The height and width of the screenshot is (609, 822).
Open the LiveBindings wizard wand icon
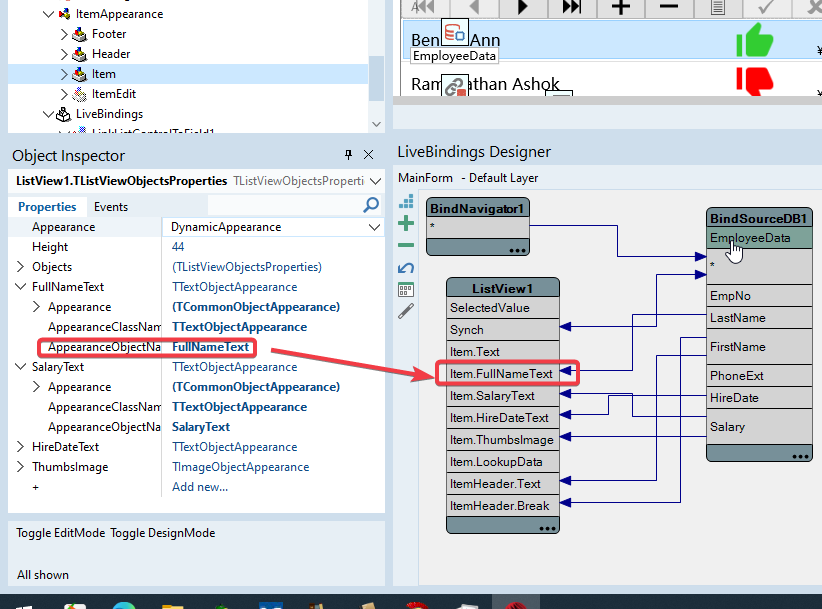(x=406, y=311)
